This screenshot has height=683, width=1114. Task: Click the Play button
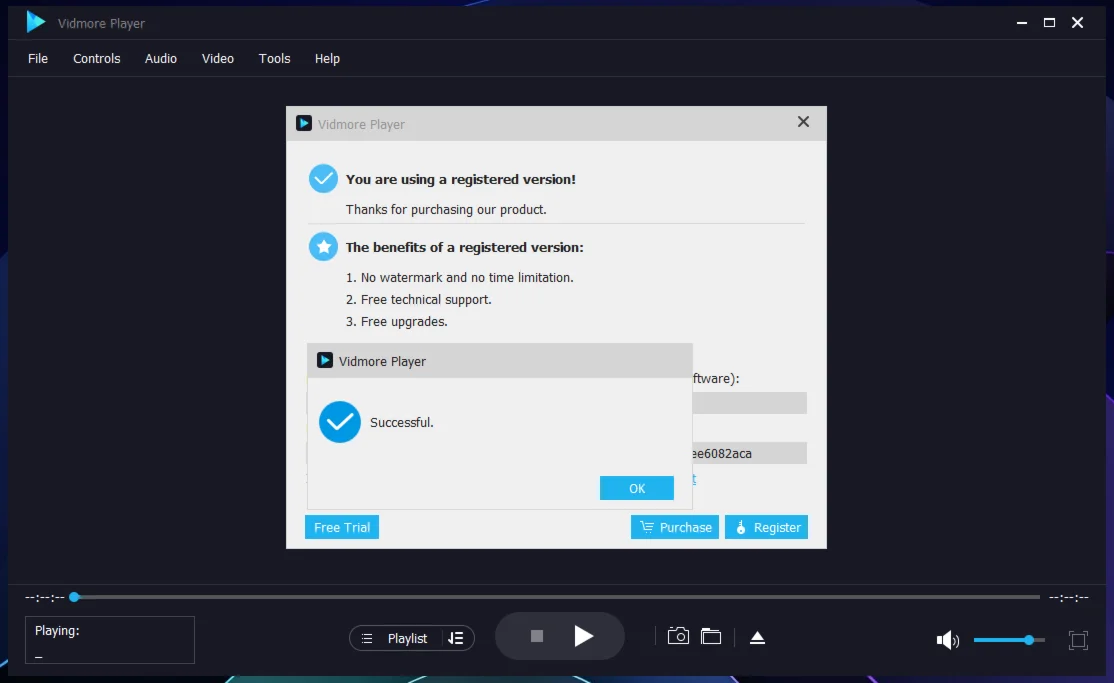click(x=584, y=636)
